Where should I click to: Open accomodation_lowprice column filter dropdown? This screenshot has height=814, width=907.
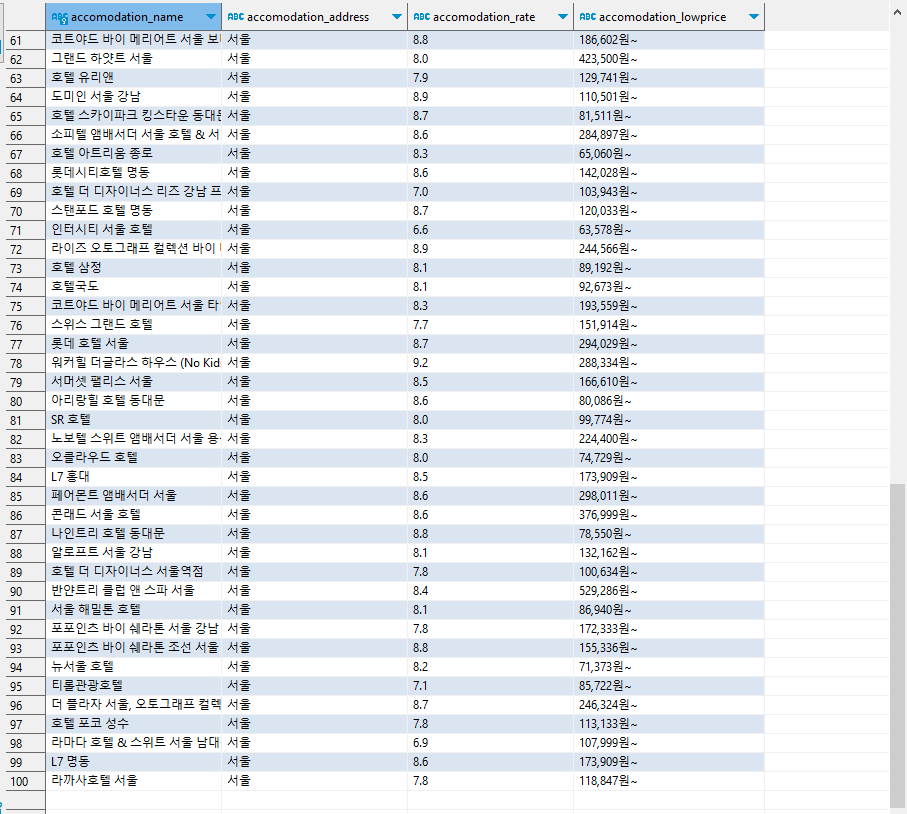coord(754,17)
